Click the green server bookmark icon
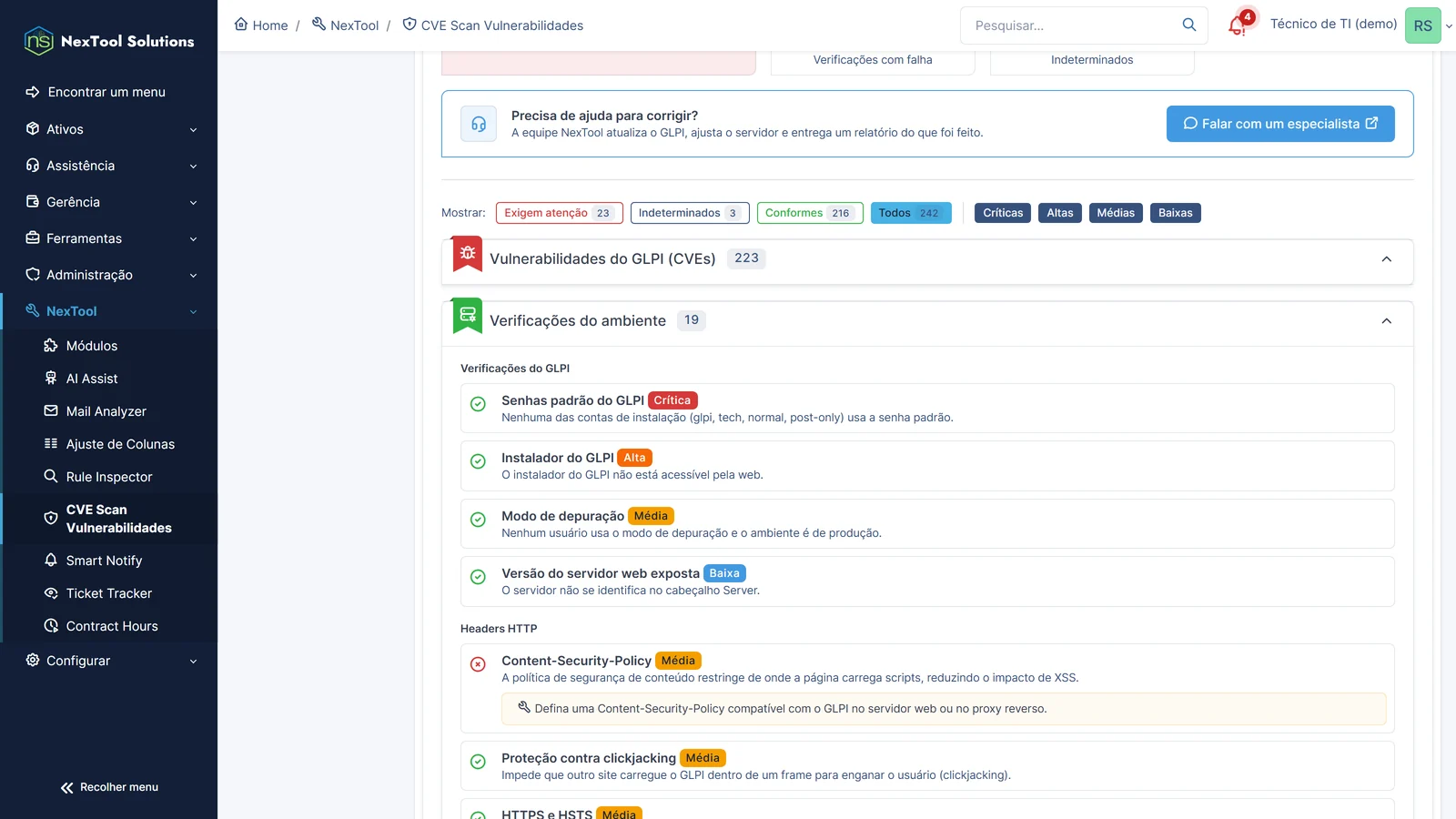The height and width of the screenshot is (819, 1456). pyautogui.click(x=468, y=316)
